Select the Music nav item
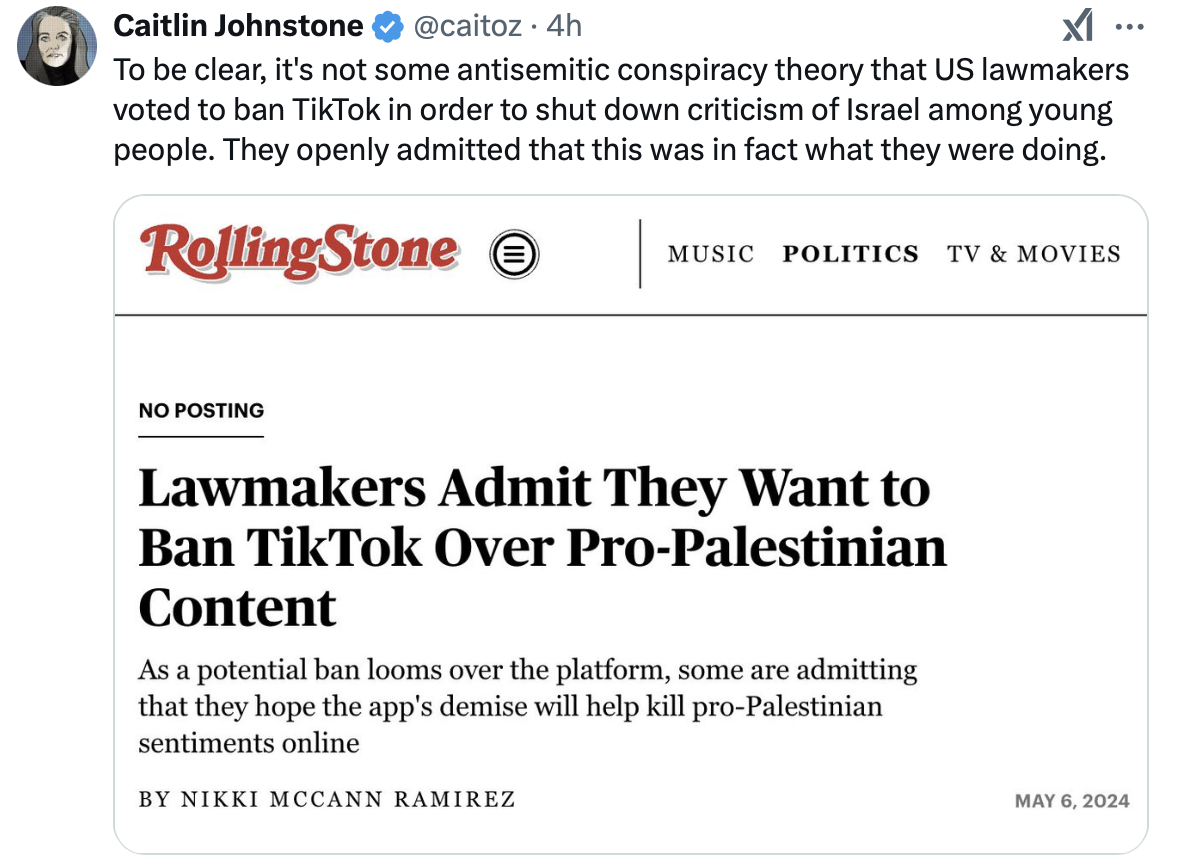The image size is (1178, 866). coord(711,254)
